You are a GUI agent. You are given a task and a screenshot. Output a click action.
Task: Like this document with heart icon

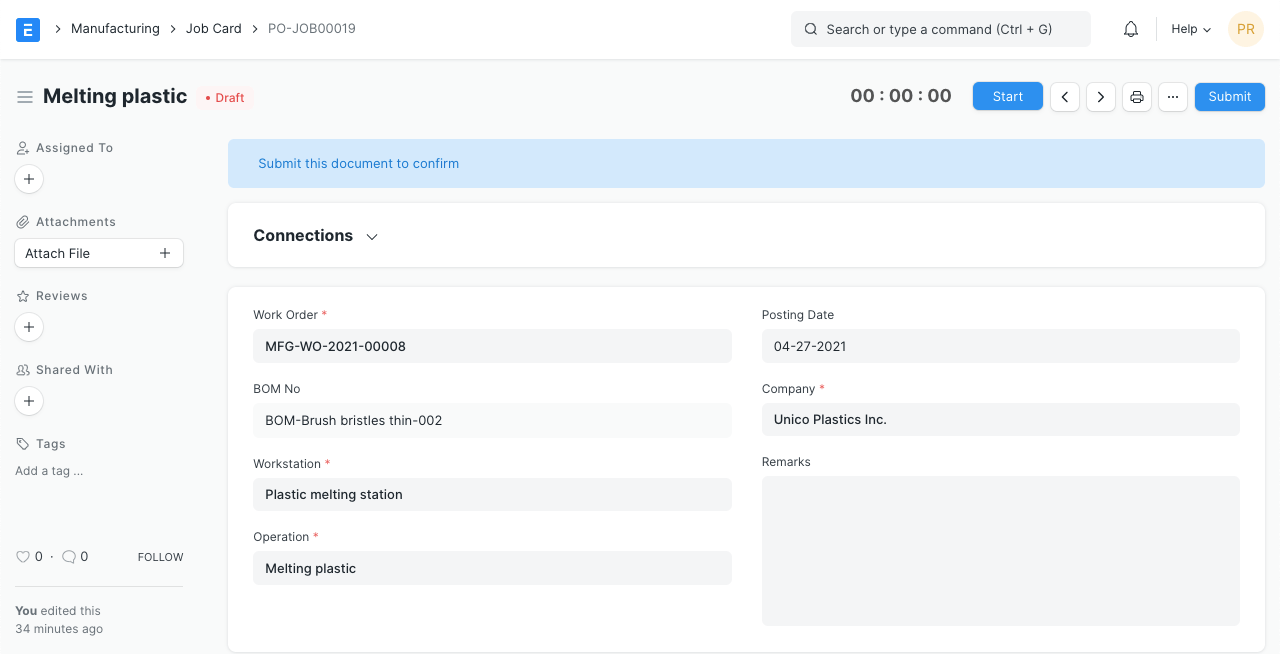coord(23,557)
